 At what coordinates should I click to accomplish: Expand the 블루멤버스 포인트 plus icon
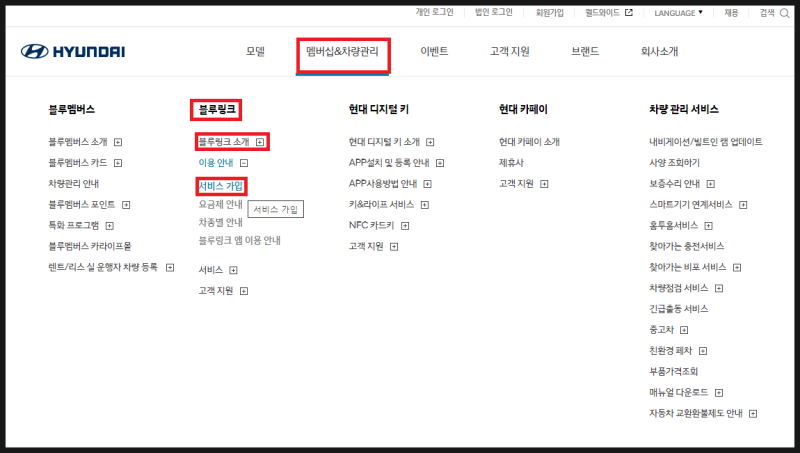pos(126,205)
